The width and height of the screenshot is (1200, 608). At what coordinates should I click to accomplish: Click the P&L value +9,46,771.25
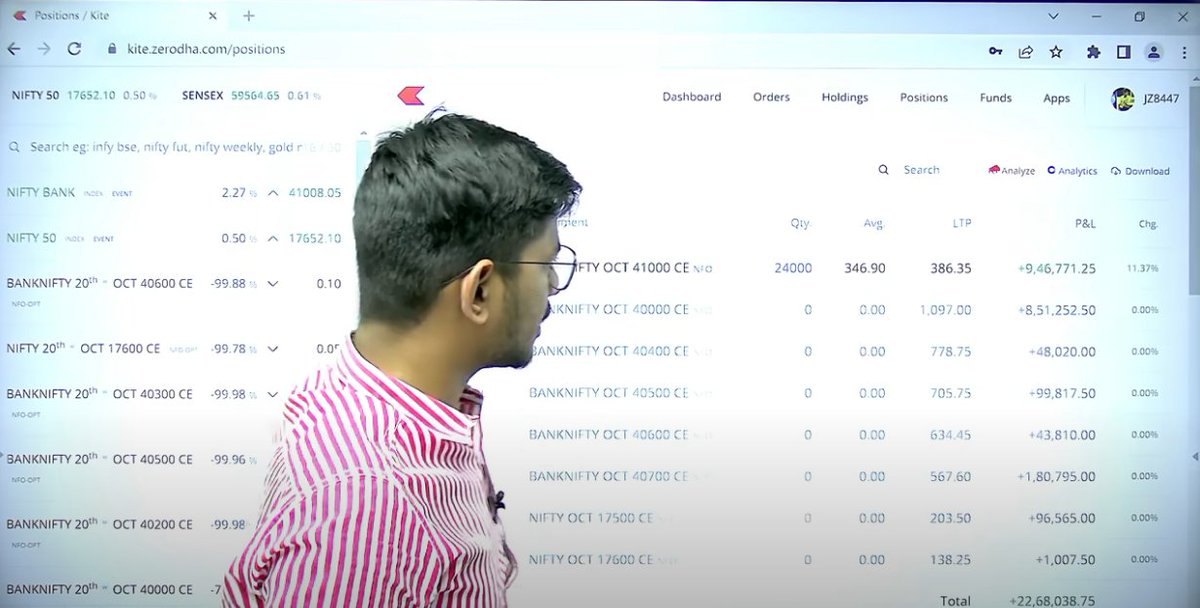pos(1057,269)
